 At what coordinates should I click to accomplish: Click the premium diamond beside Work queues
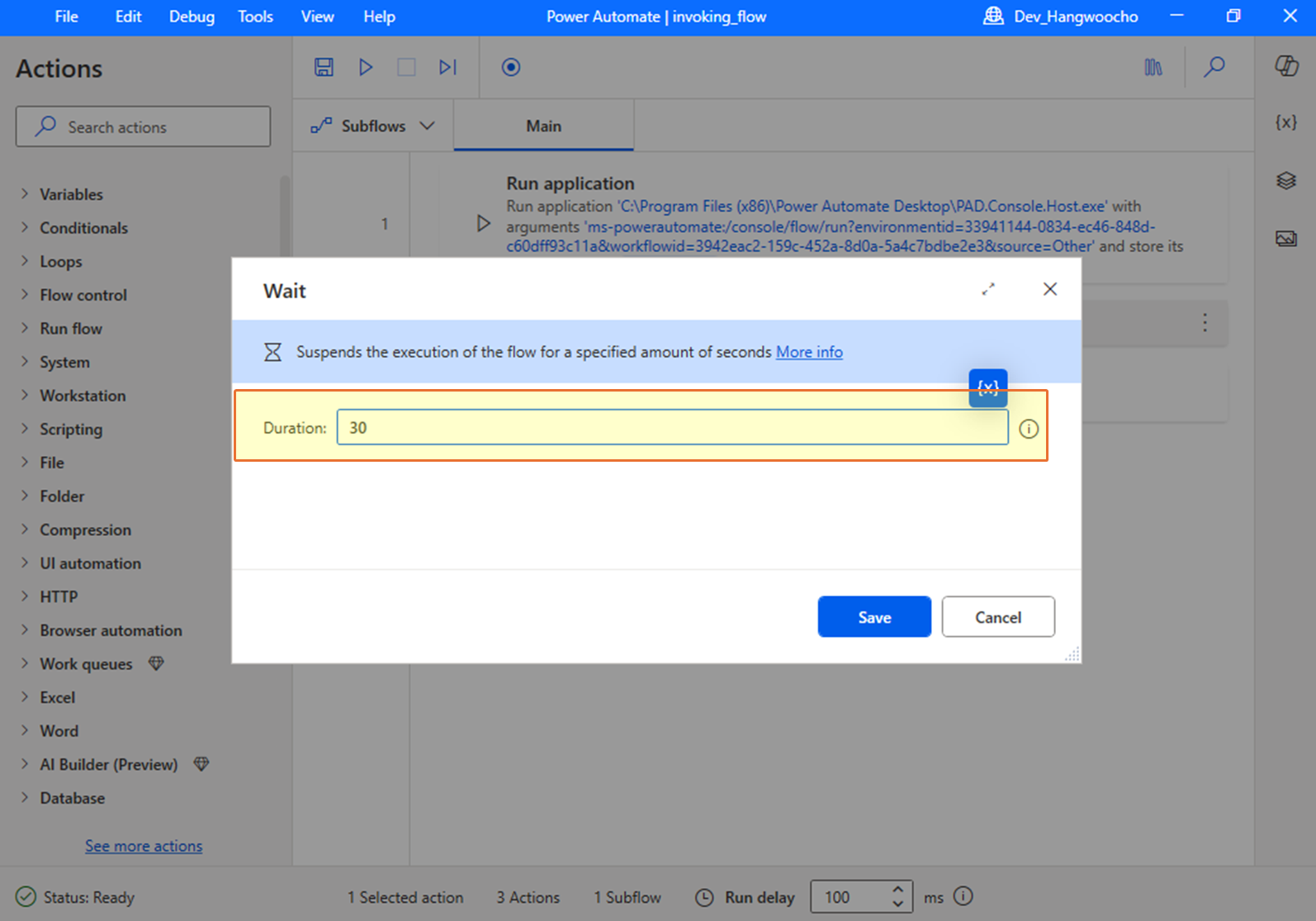[156, 663]
